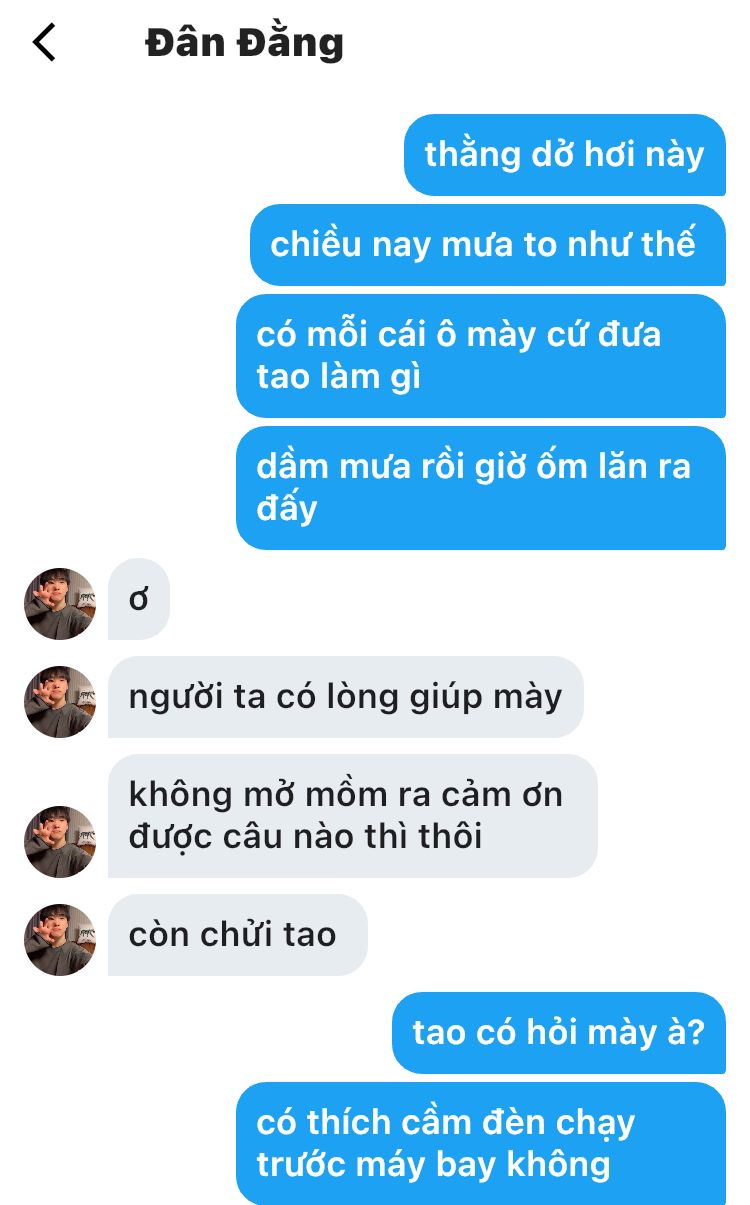Tap the "có mỗi cái ô" message
The width and height of the screenshot is (750, 1205).
[x=481, y=356]
